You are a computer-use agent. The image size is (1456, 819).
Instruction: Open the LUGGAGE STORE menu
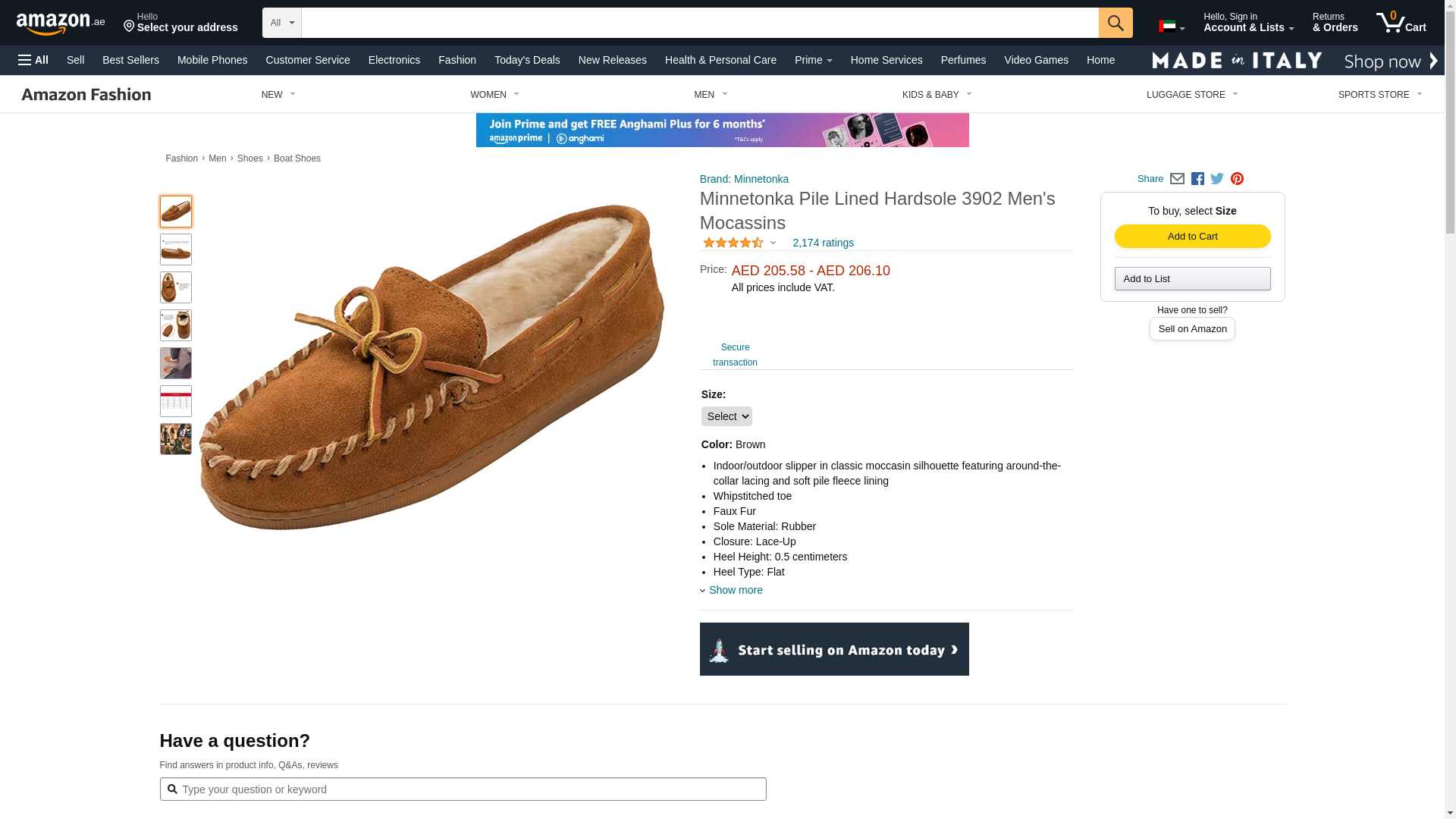tap(1191, 95)
